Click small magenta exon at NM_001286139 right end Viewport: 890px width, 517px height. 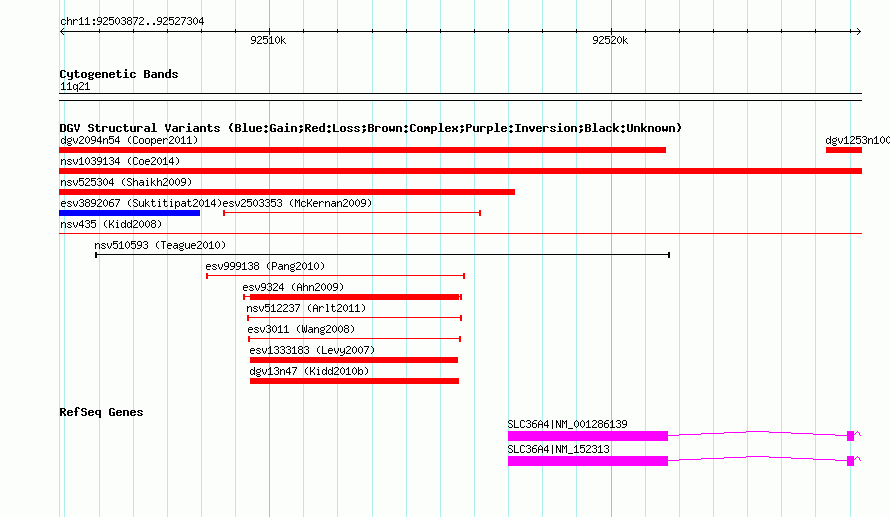point(850,436)
